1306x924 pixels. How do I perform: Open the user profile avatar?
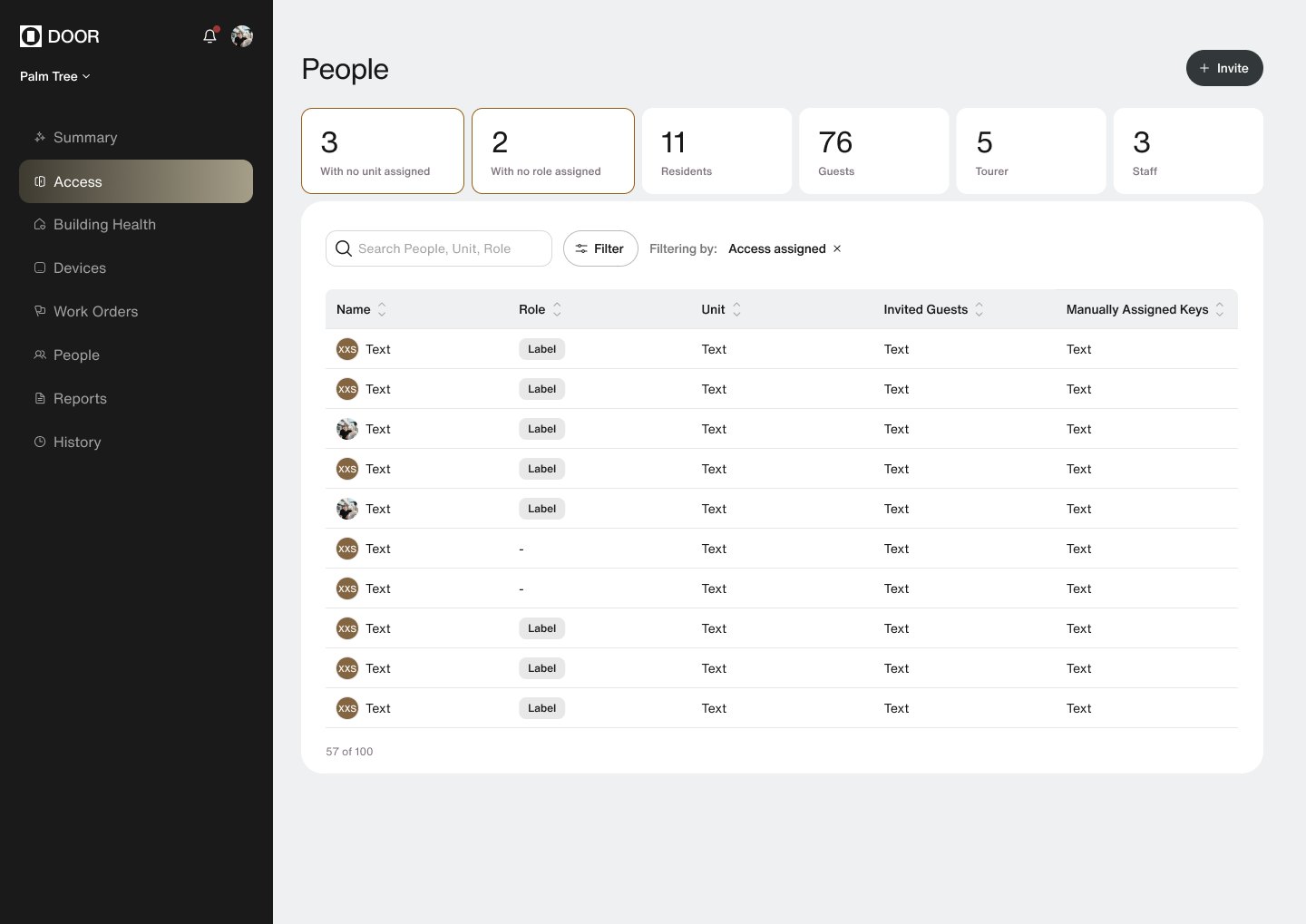[242, 36]
